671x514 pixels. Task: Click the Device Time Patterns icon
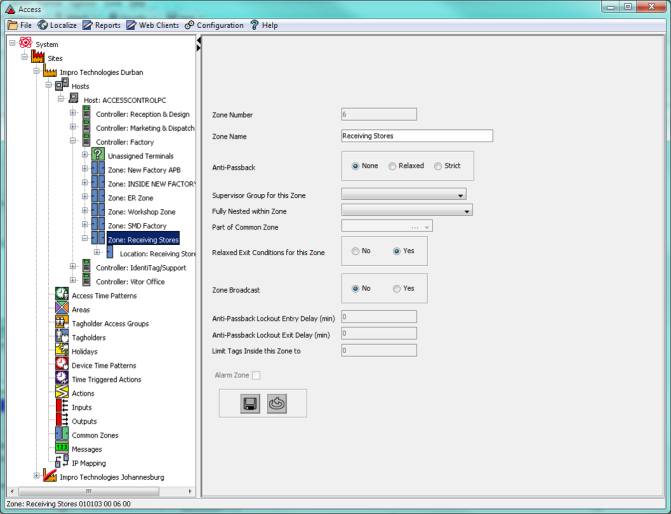click(62, 365)
